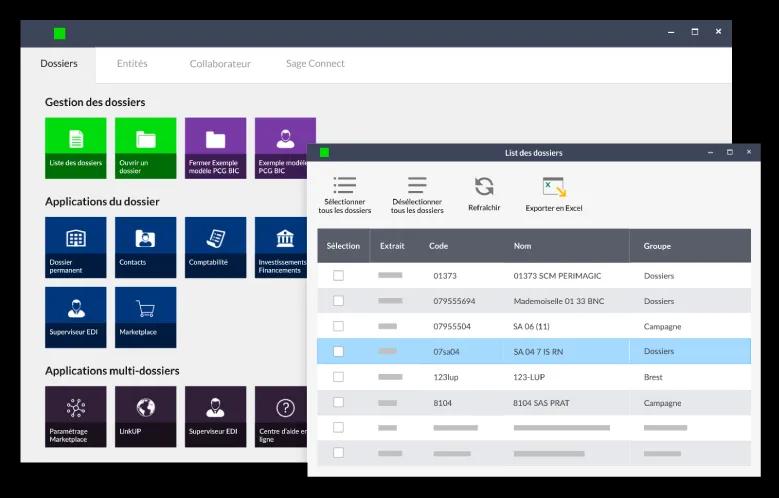Open Superviseur EDI under Applications du dossier
This screenshot has height=498, width=779.
76,317
